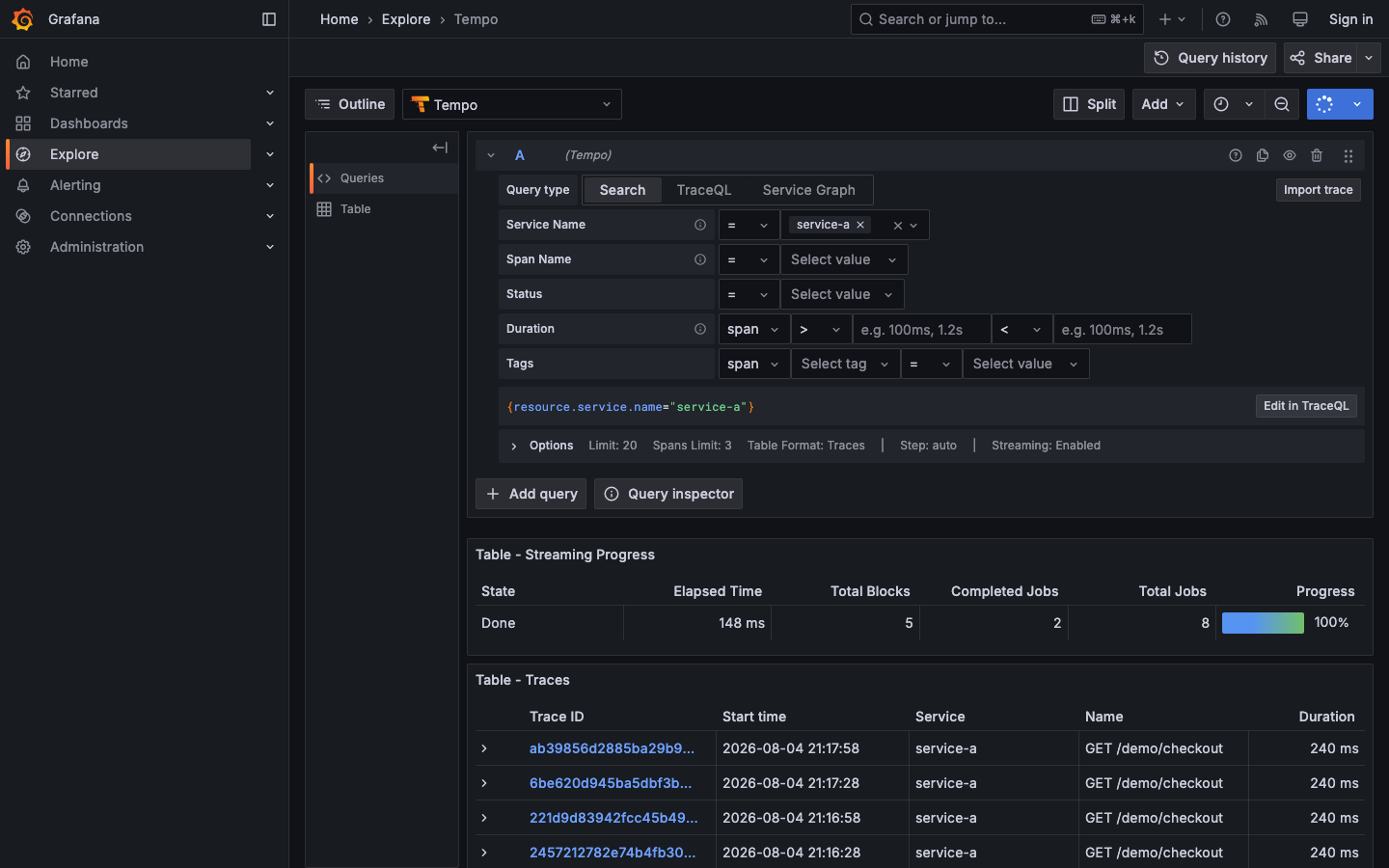Delete query A with trash icon
Screen dimensions: 1389x868
[1317, 155]
